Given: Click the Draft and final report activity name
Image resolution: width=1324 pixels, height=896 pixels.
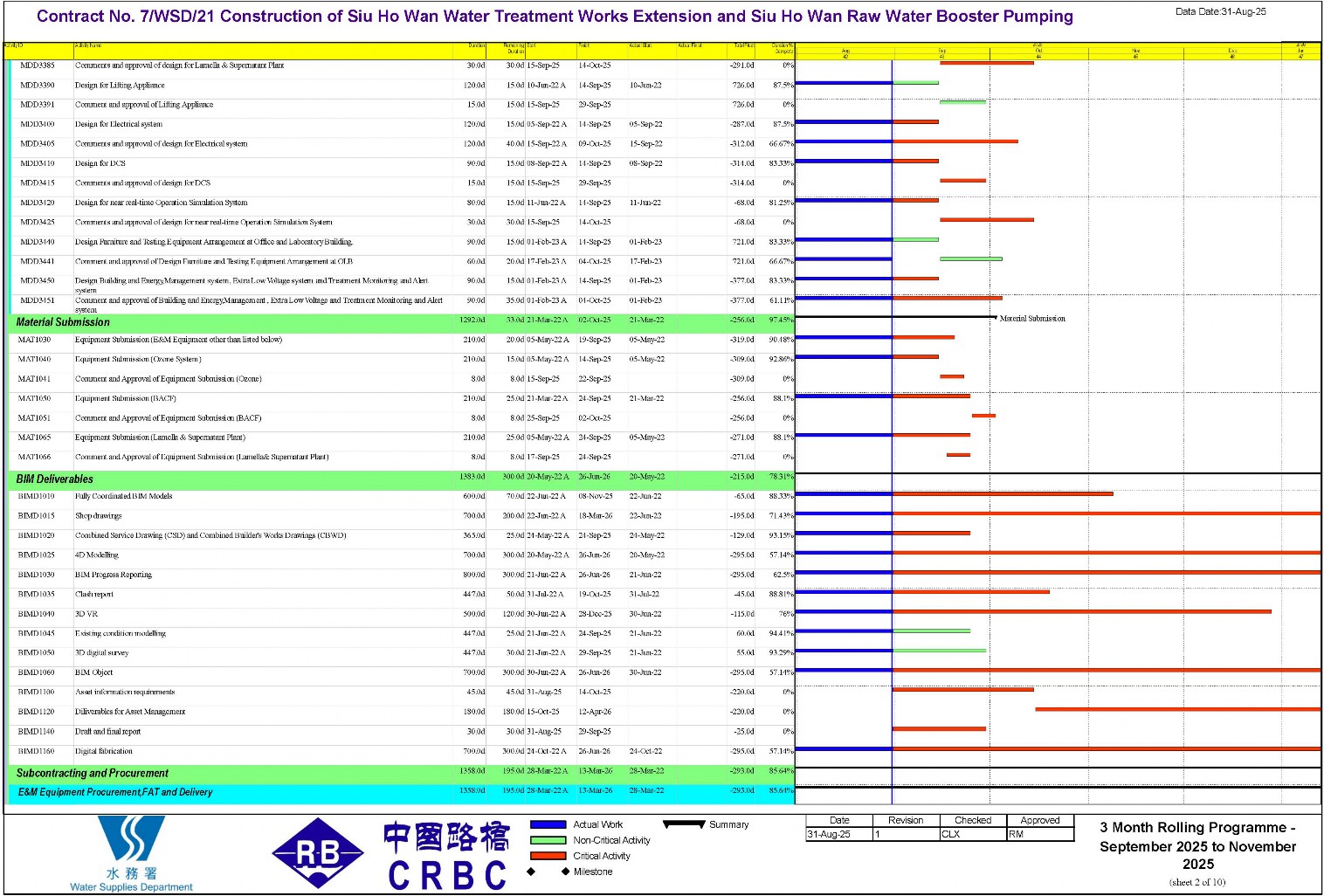Looking at the screenshot, I should [x=107, y=731].
